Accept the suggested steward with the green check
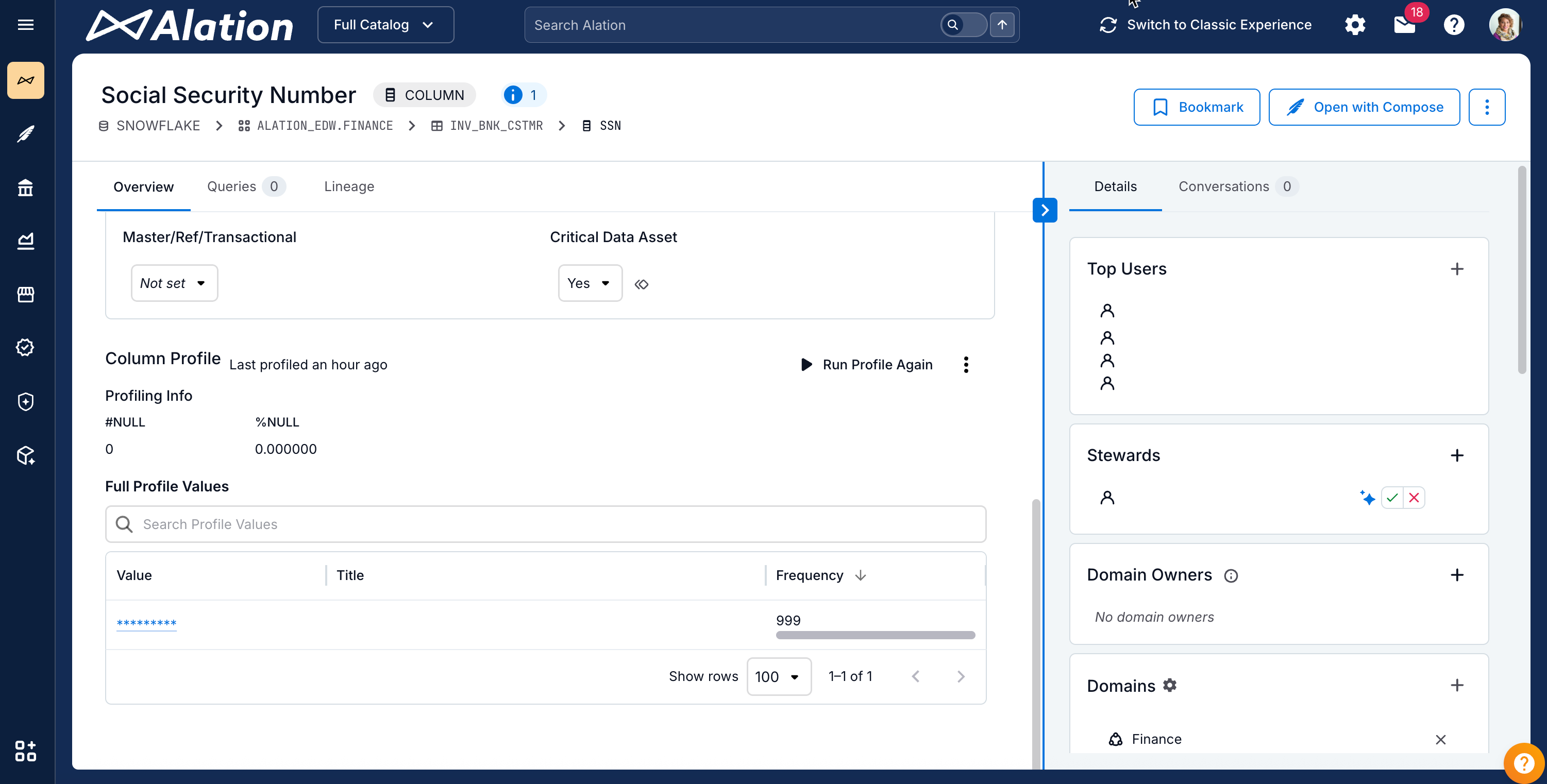The width and height of the screenshot is (1547, 784). 1392,498
